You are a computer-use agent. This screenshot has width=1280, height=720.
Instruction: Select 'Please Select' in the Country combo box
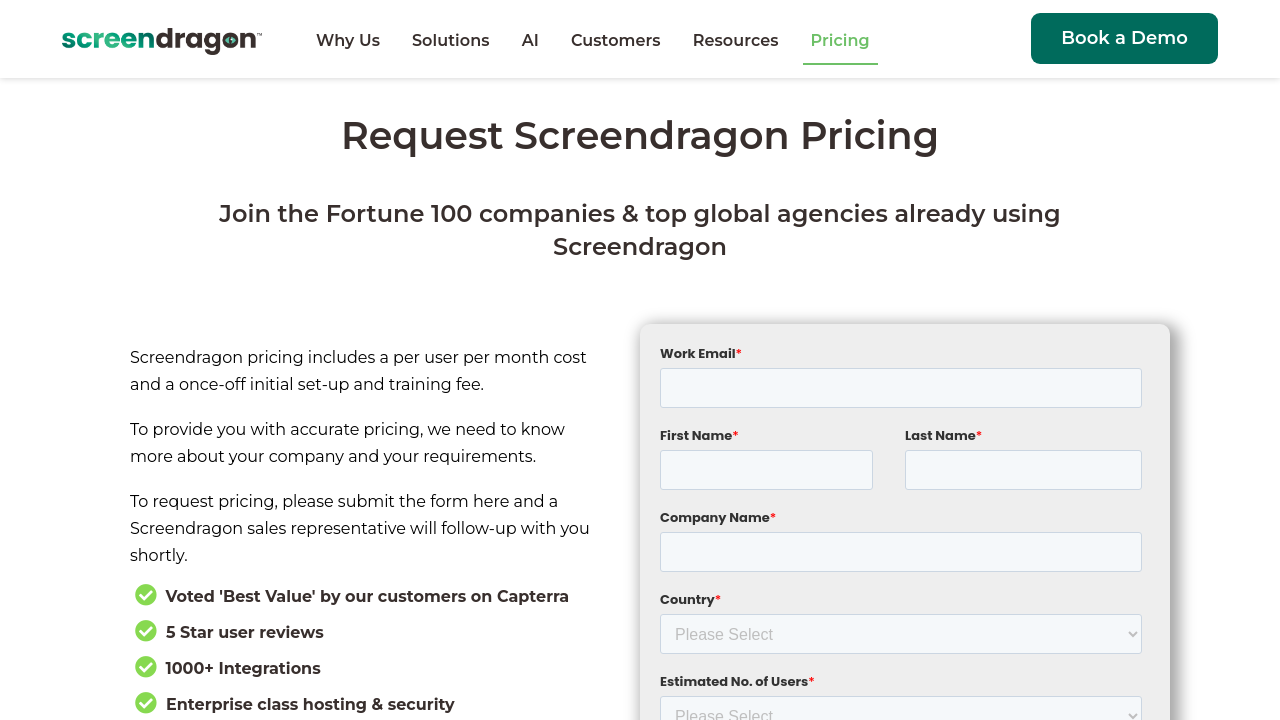pyautogui.click(x=900, y=634)
